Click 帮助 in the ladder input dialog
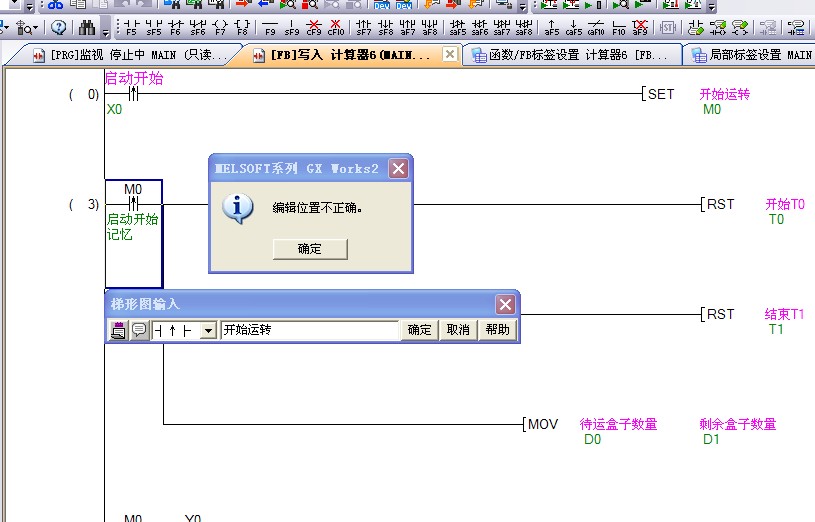Viewport: 815px width, 522px height. (497, 330)
